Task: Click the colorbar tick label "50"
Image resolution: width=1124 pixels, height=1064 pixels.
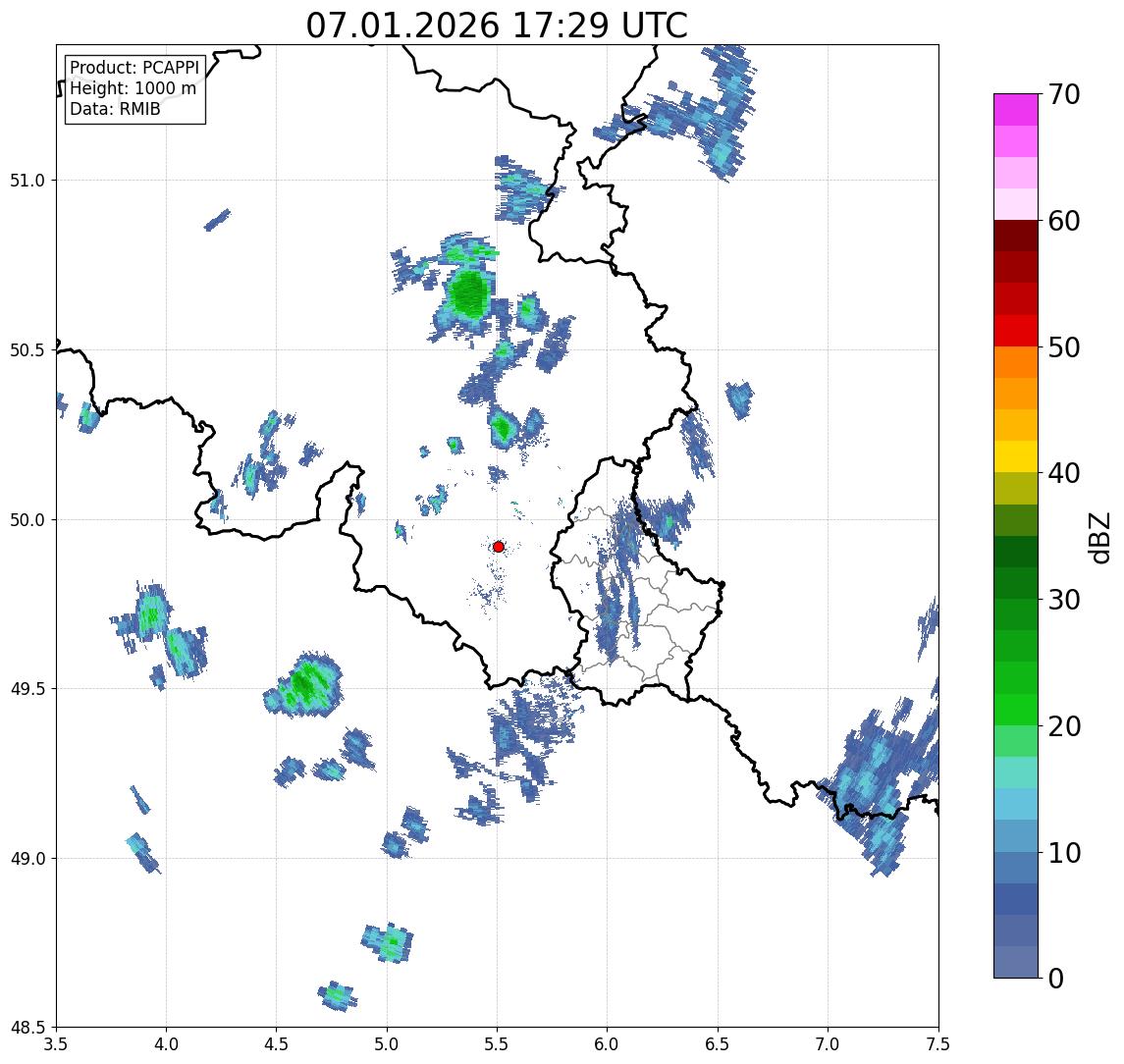Action: click(1064, 347)
